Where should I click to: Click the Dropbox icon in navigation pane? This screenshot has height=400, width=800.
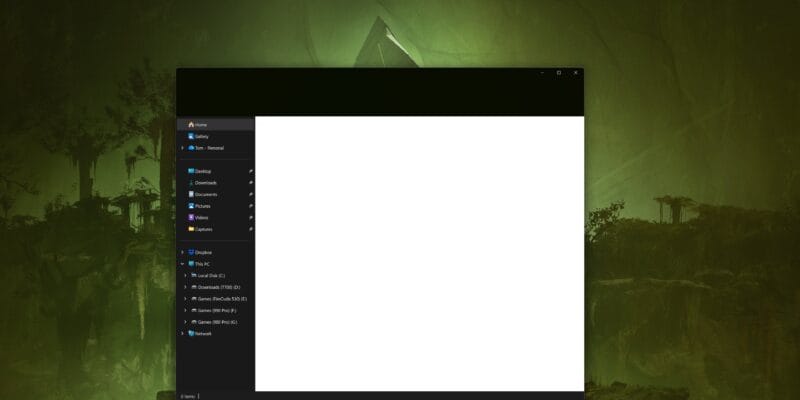click(x=191, y=252)
